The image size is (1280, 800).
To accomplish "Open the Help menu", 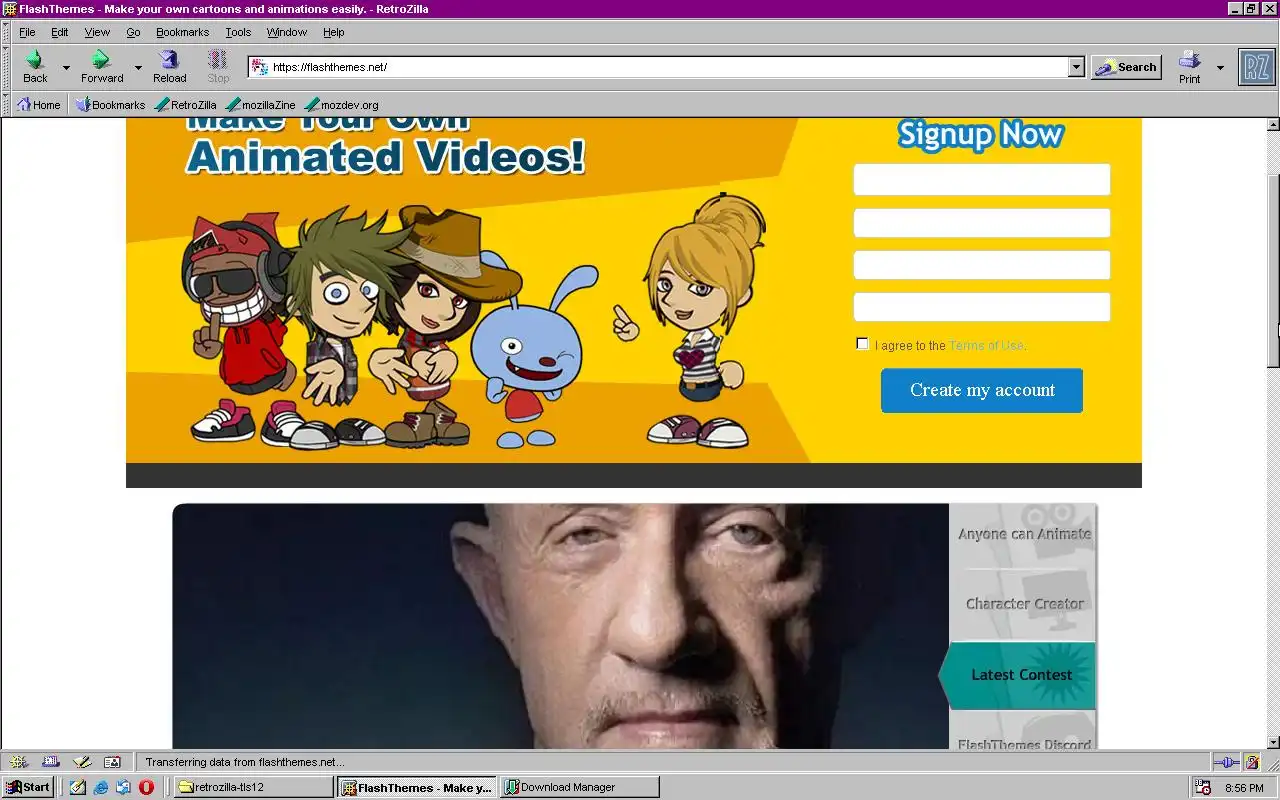I will [x=334, y=32].
